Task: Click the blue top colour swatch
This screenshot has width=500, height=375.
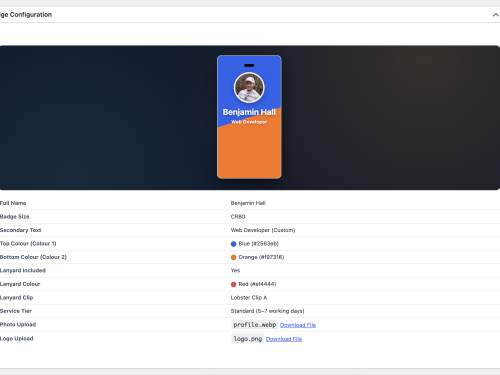Action: [x=233, y=244]
